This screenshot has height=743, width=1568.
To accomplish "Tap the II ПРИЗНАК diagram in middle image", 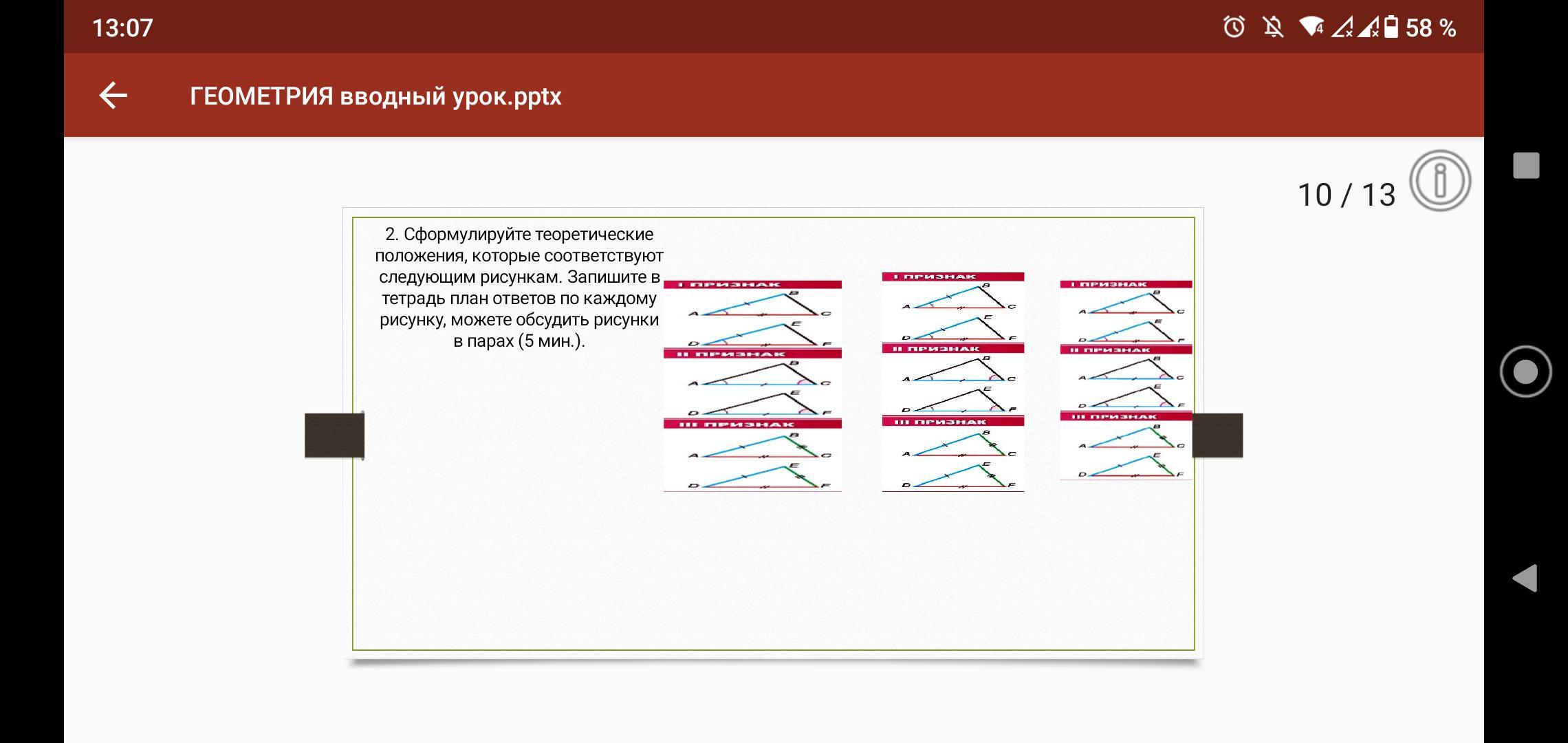I will tap(952, 378).
